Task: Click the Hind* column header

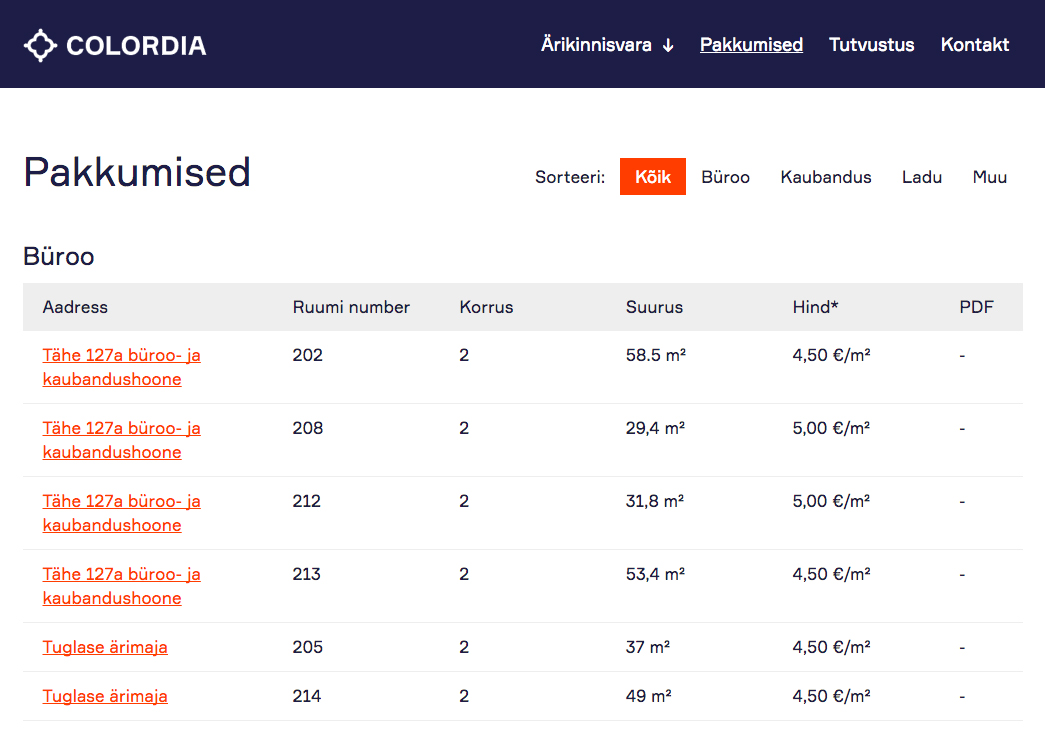Action: pos(815,307)
